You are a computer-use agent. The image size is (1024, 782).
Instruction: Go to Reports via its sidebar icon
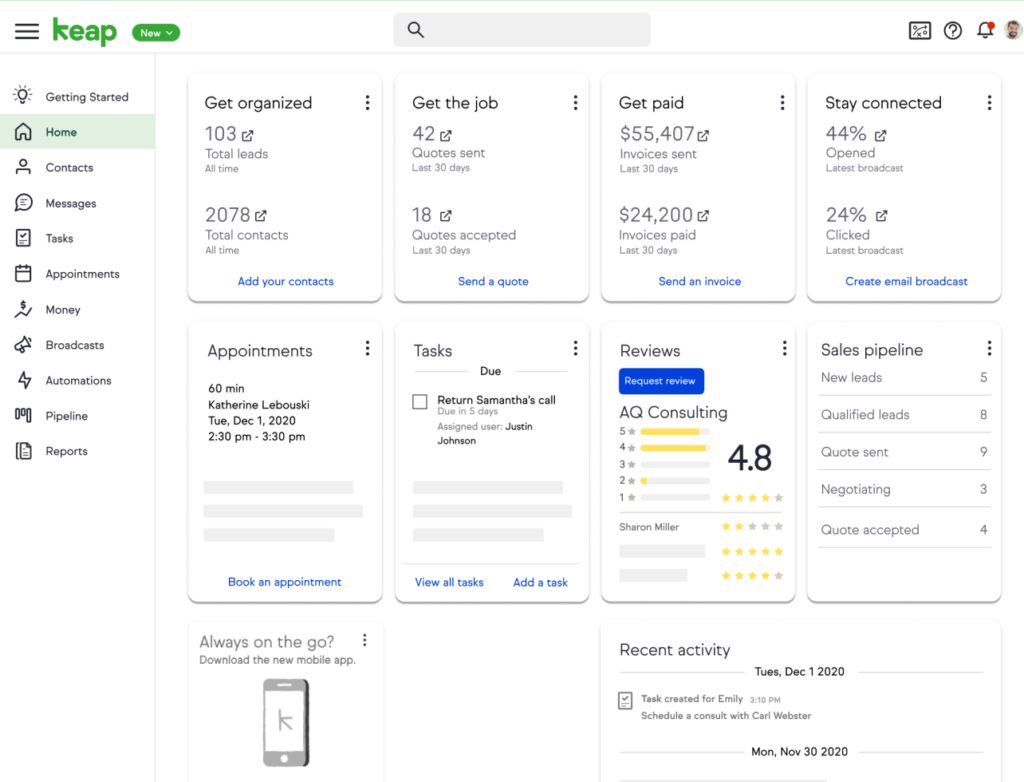coord(26,451)
